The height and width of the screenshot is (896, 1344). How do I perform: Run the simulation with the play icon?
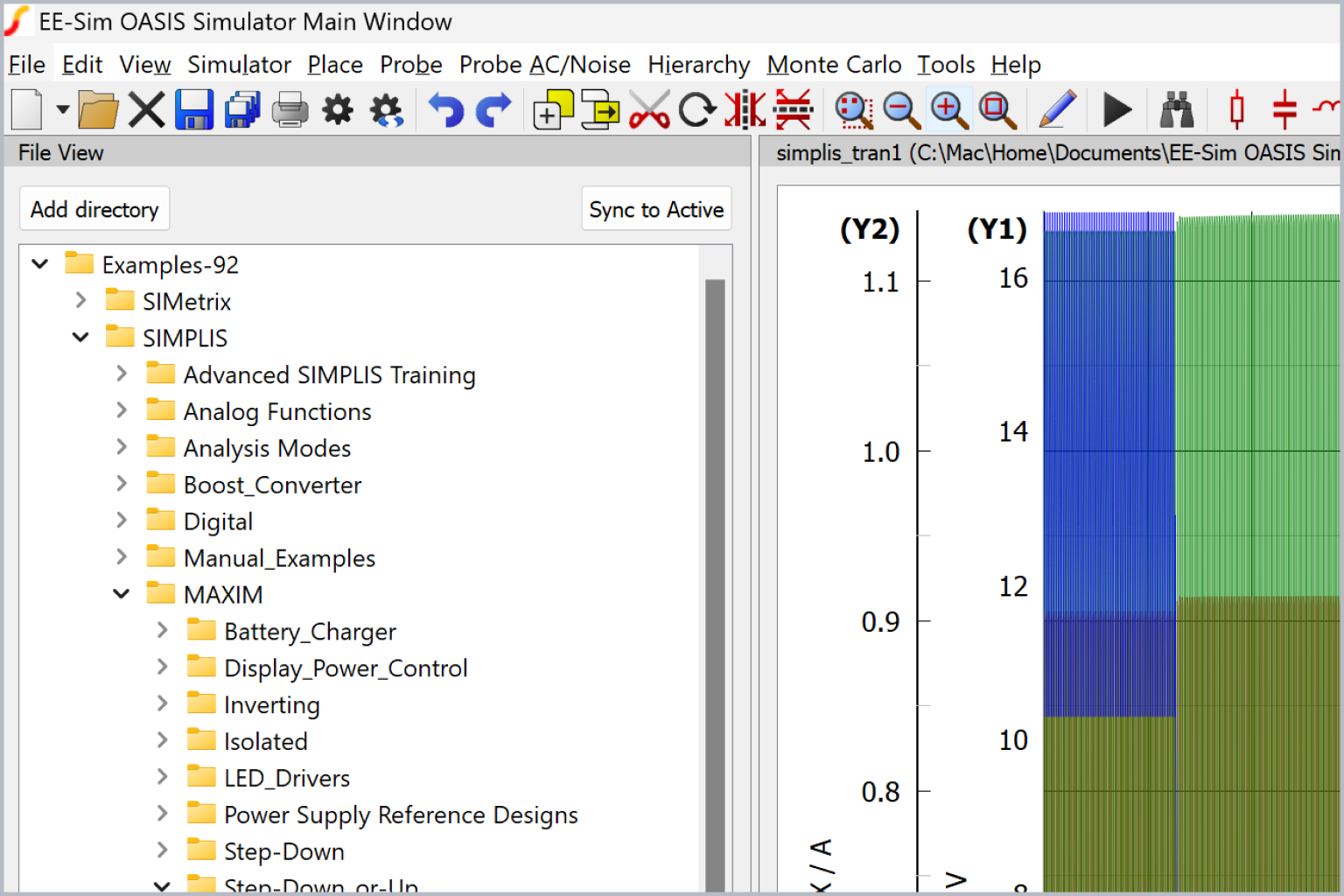coord(1116,109)
